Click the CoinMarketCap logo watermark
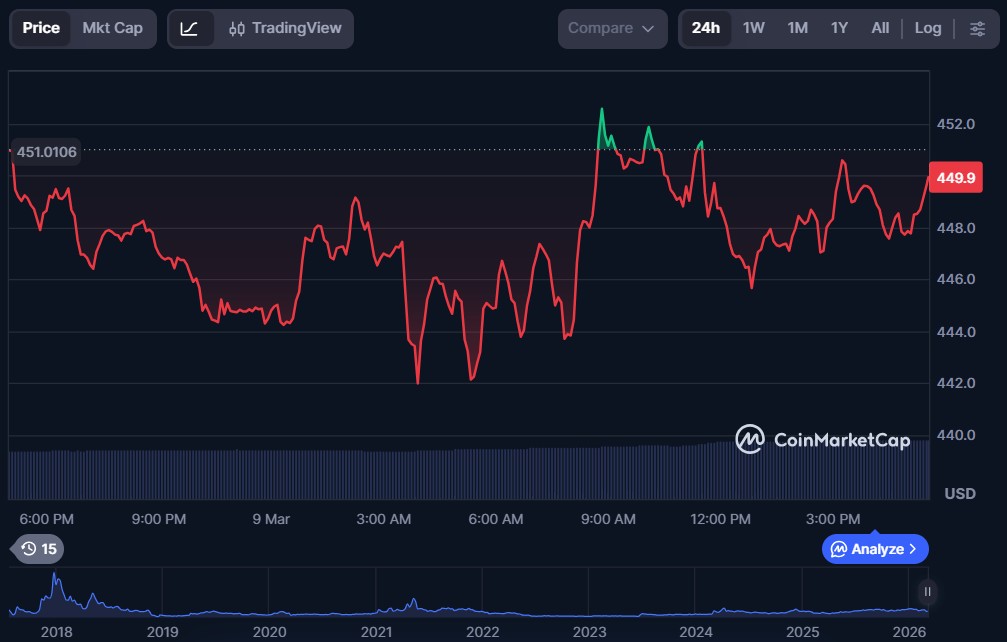Viewport: 1007px width, 642px height. pyautogui.click(x=822, y=439)
